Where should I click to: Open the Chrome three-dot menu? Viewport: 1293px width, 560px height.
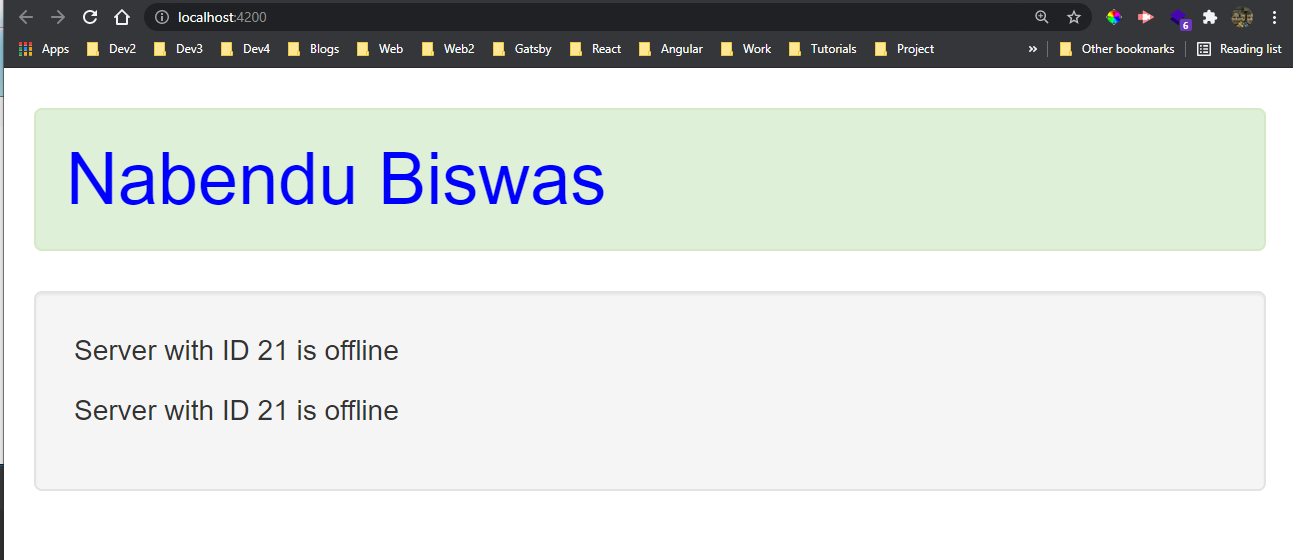tap(1274, 17)
